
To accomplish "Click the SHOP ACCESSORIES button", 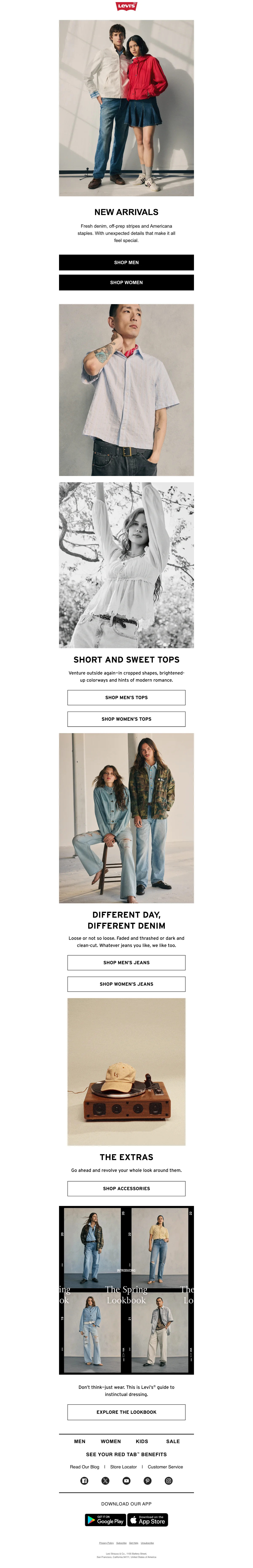I will click(x=126, y=1188).
